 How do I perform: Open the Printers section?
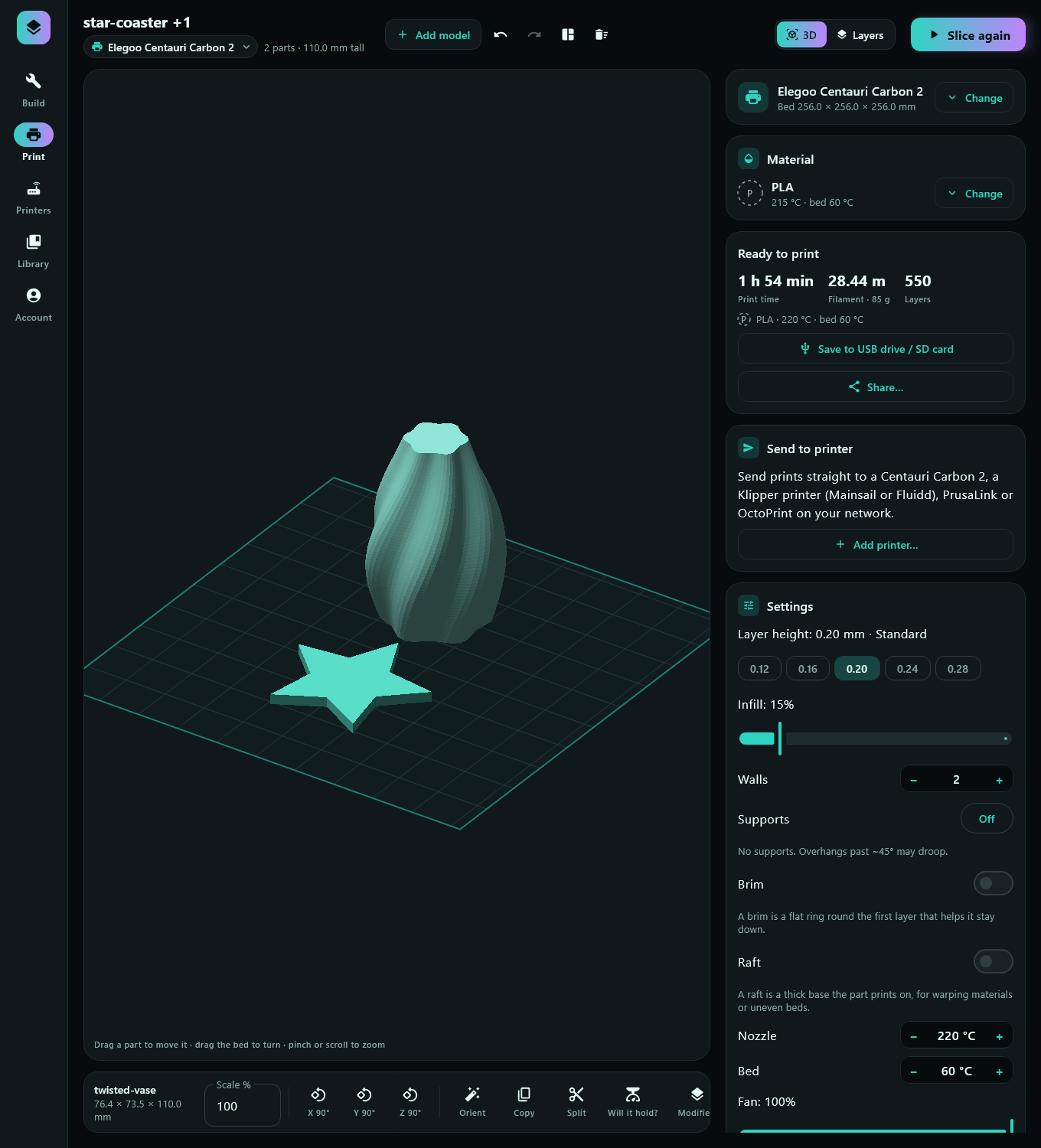pyautogui.click(x=34, y=197)
